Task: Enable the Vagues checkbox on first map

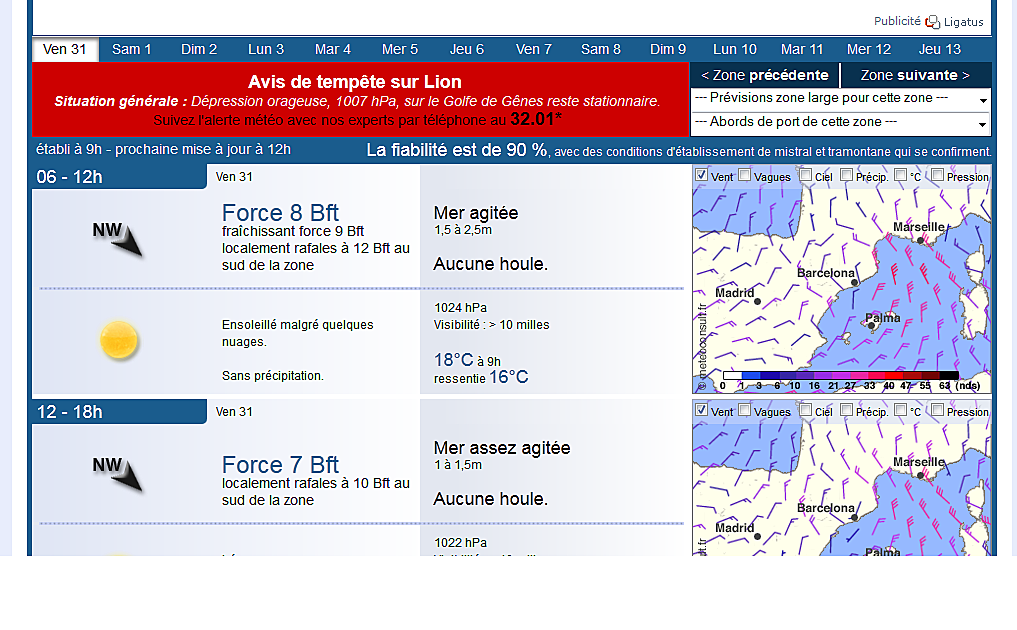Action: pos(745,176)
